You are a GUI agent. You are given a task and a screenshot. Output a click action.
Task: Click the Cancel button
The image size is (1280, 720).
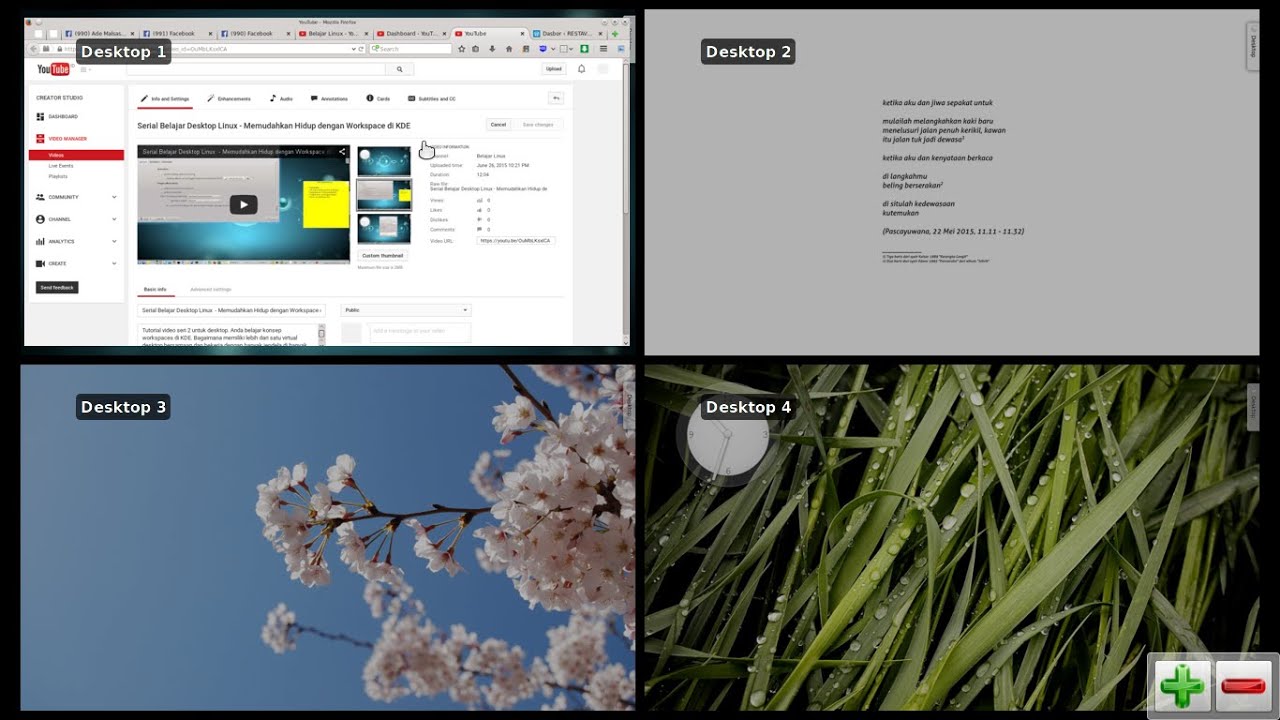(x=498, y=124)
